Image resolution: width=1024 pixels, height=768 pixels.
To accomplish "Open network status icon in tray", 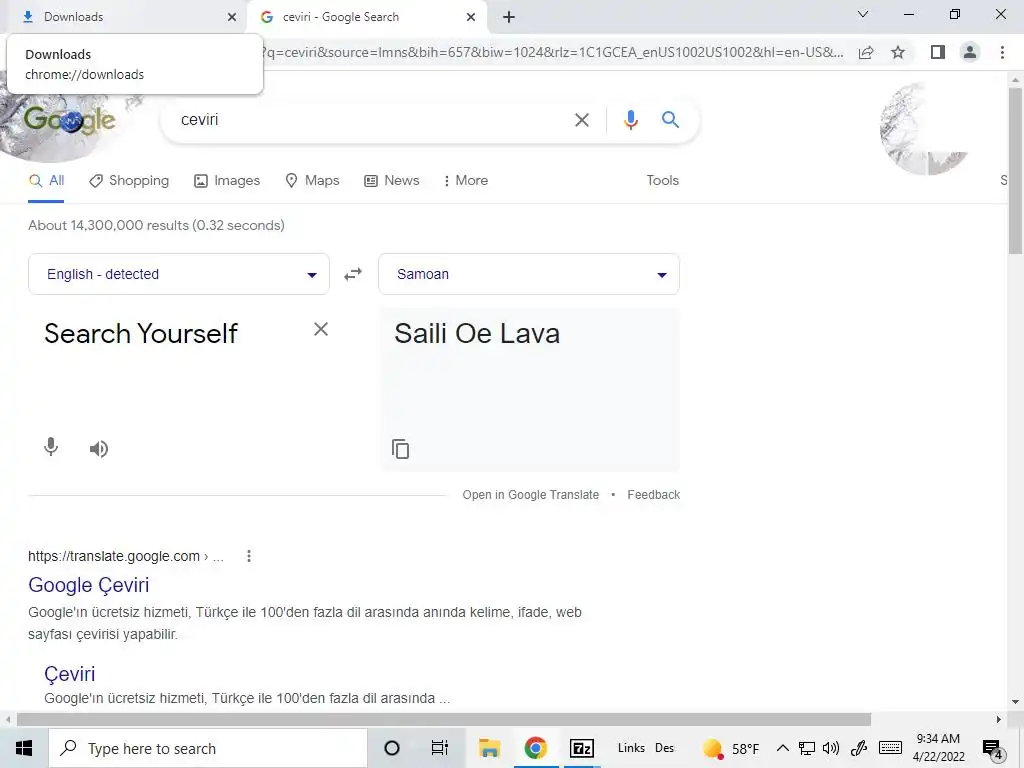I will coord(807,748).
